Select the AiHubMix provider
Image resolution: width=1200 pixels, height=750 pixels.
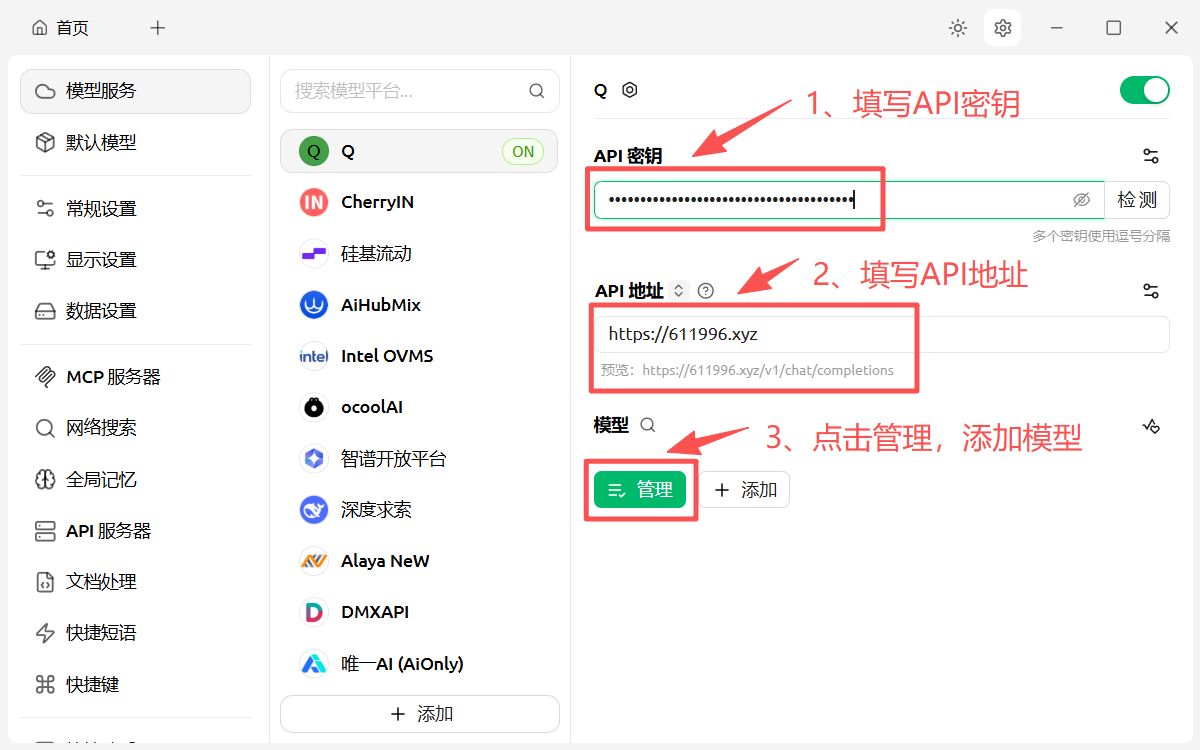419,305
